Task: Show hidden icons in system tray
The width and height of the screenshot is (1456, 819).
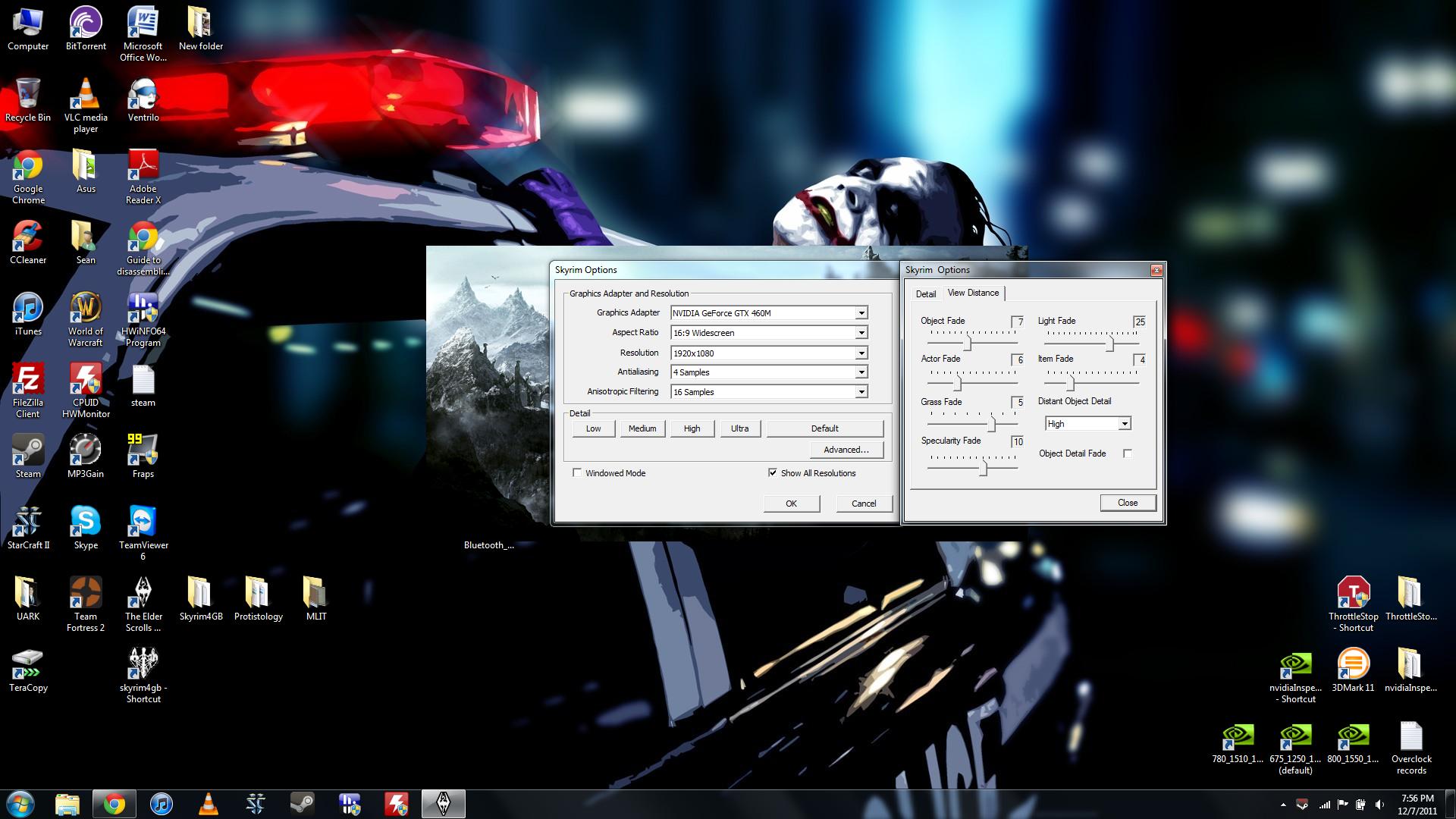Action: [1283, 805]
